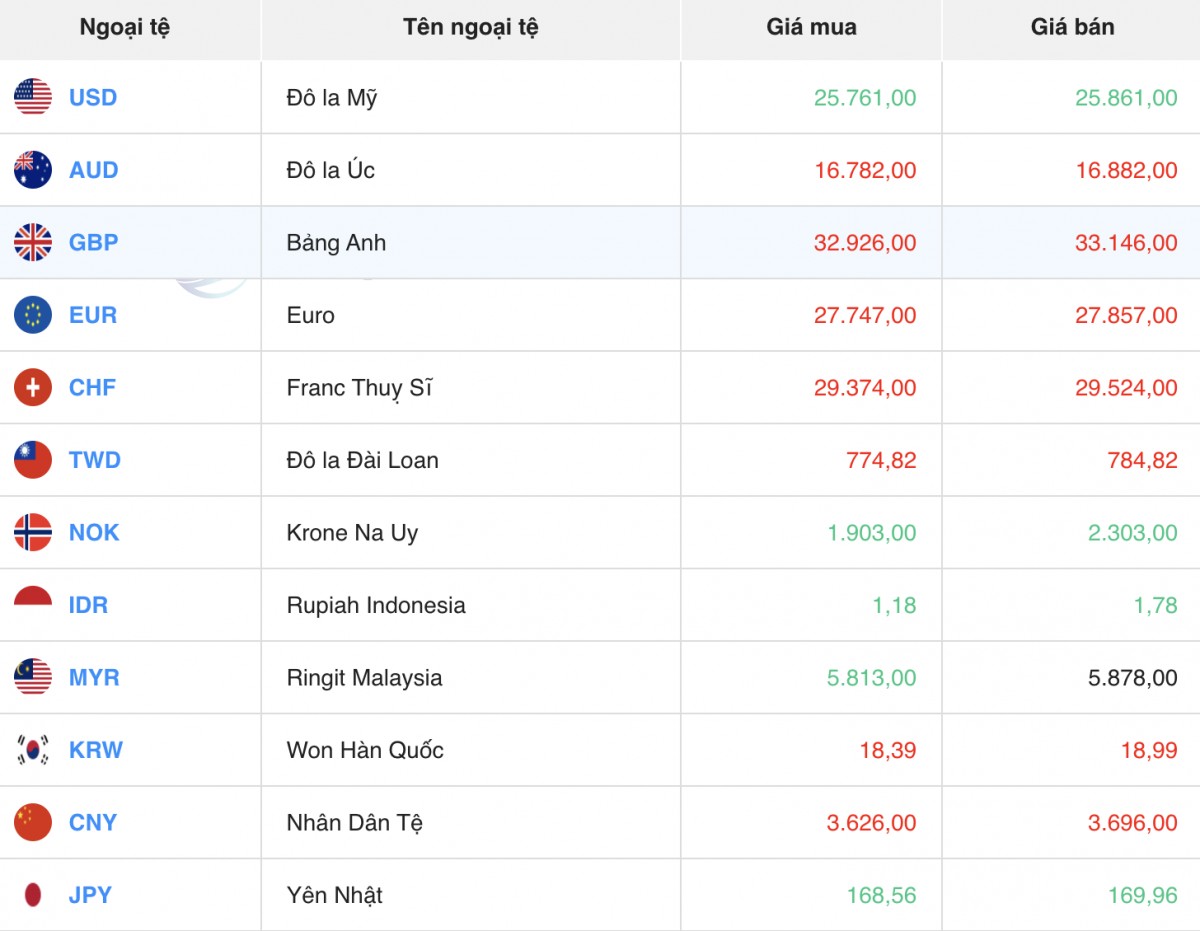Click the European Union flag icon
Screen dimensions: 1200x931
point(33,315)
